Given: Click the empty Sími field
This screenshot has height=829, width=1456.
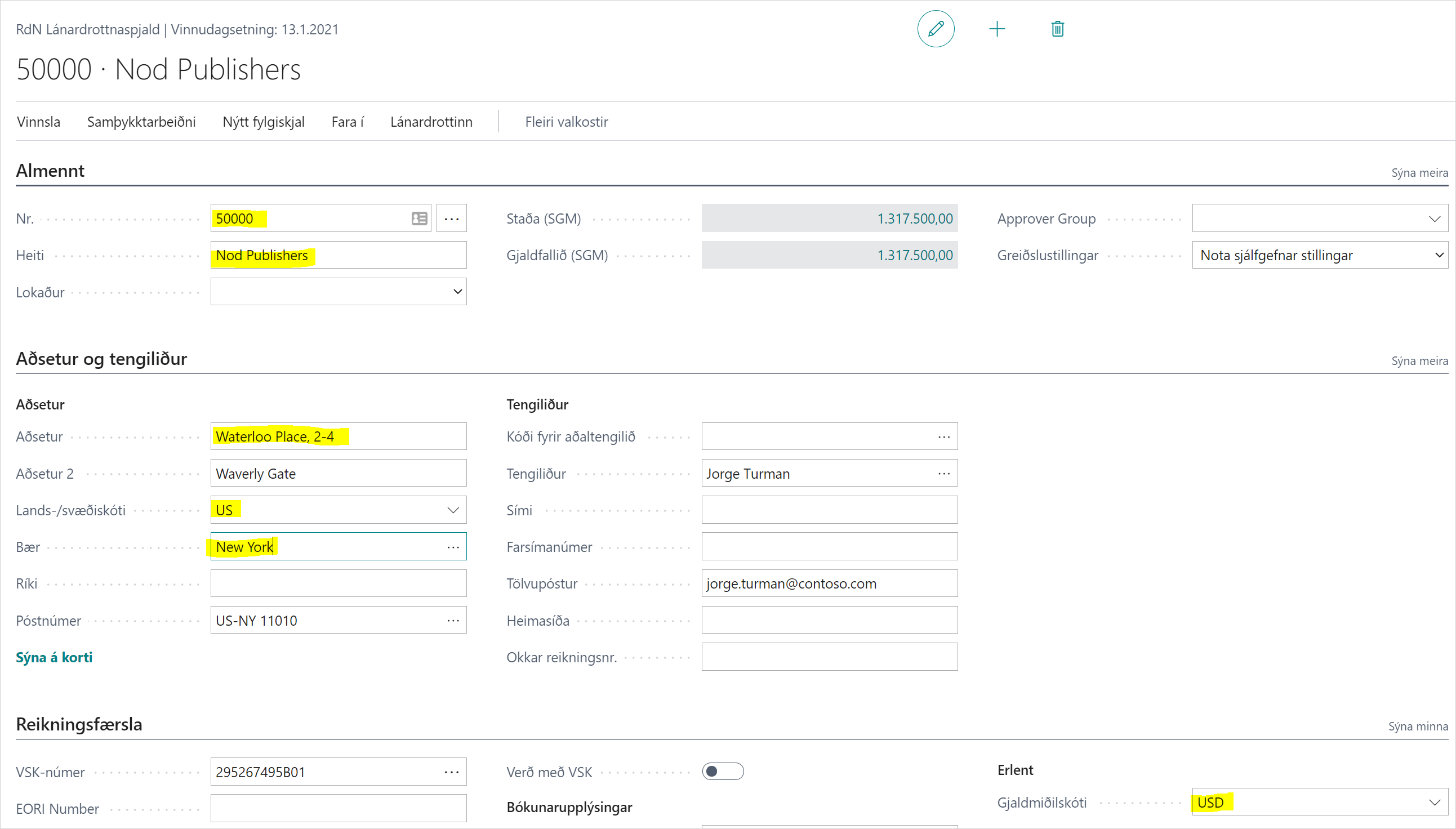Looking at the screenshot, I should click(x=829, y=510).
